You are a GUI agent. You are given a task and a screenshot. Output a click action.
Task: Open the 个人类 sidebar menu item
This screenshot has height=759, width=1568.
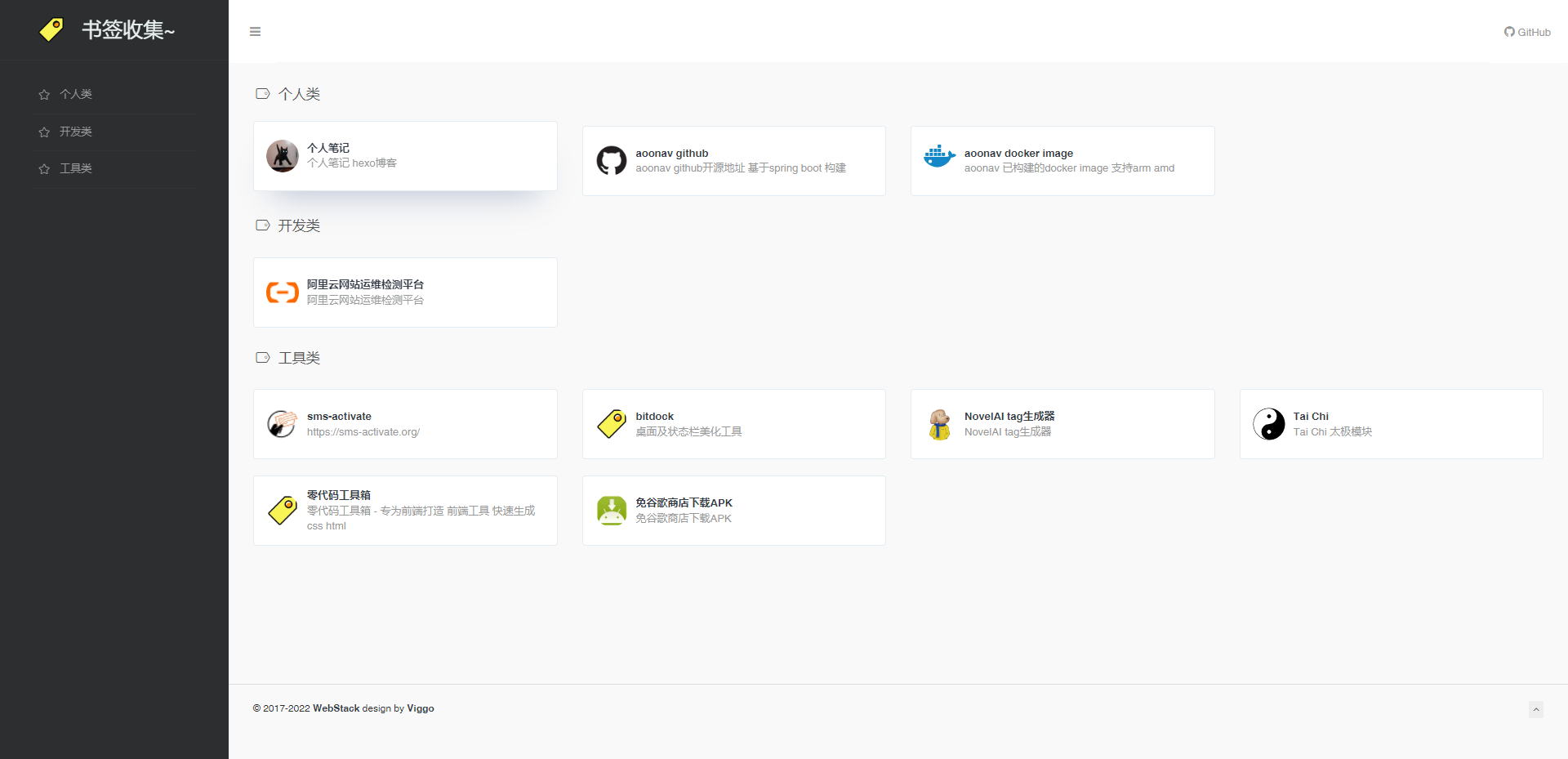(x=76, y=95)
